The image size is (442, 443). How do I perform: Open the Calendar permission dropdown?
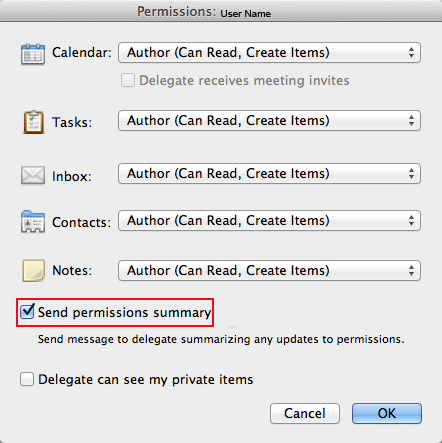(269, 53)
